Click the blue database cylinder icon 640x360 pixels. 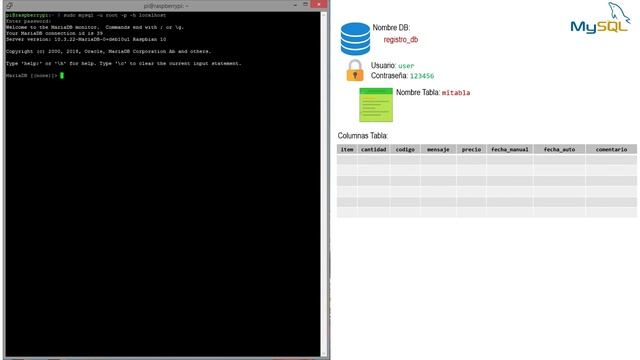(355, 39)
